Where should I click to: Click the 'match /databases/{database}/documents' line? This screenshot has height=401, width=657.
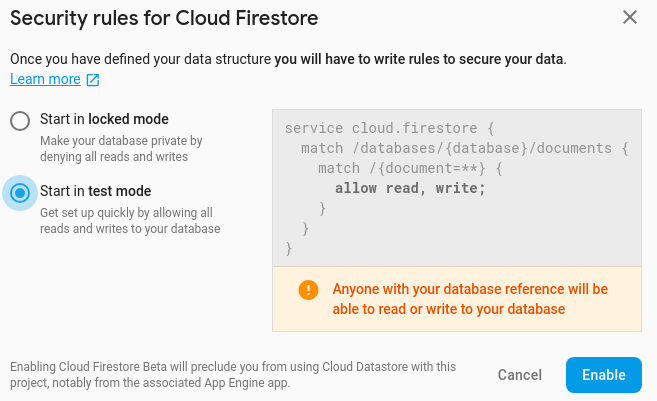465,148
